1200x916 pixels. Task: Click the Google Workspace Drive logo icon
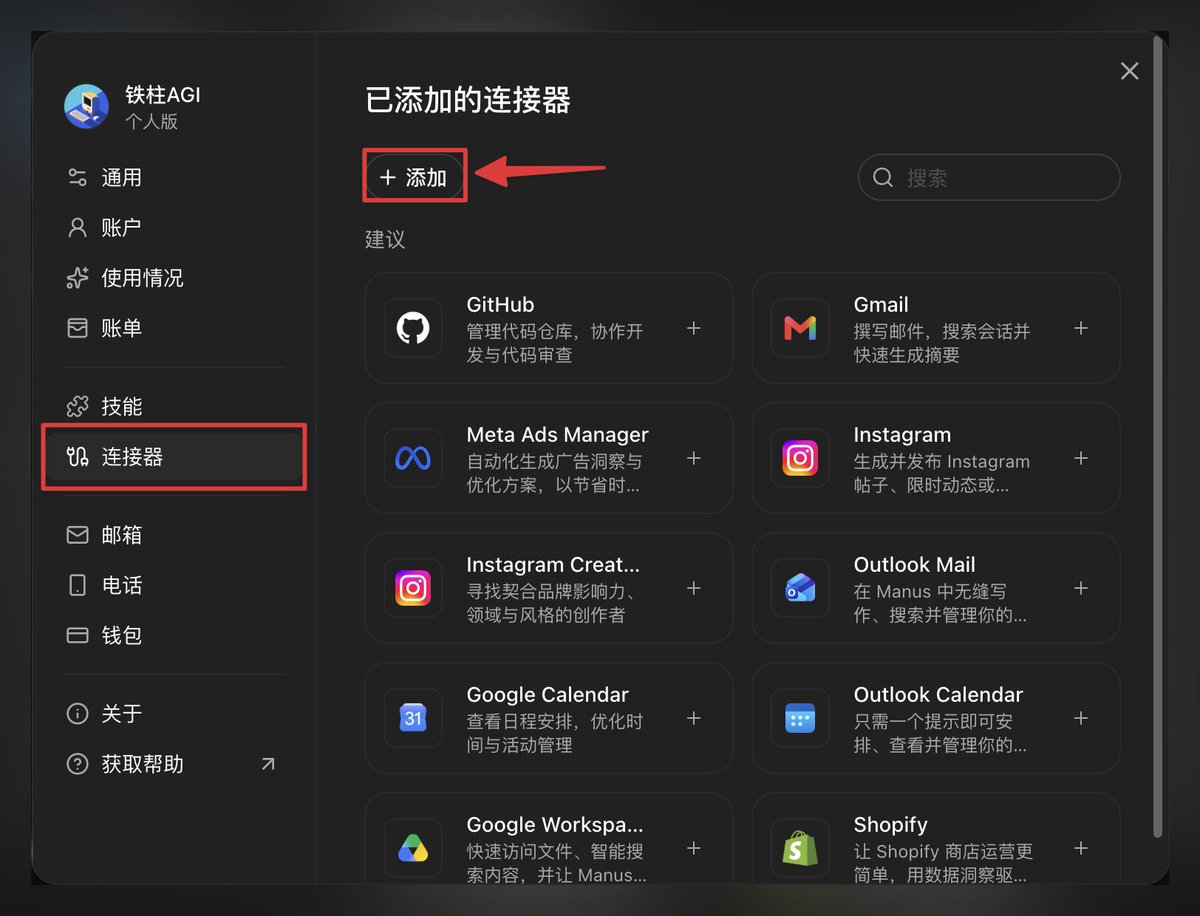click(x=413, y=848)
